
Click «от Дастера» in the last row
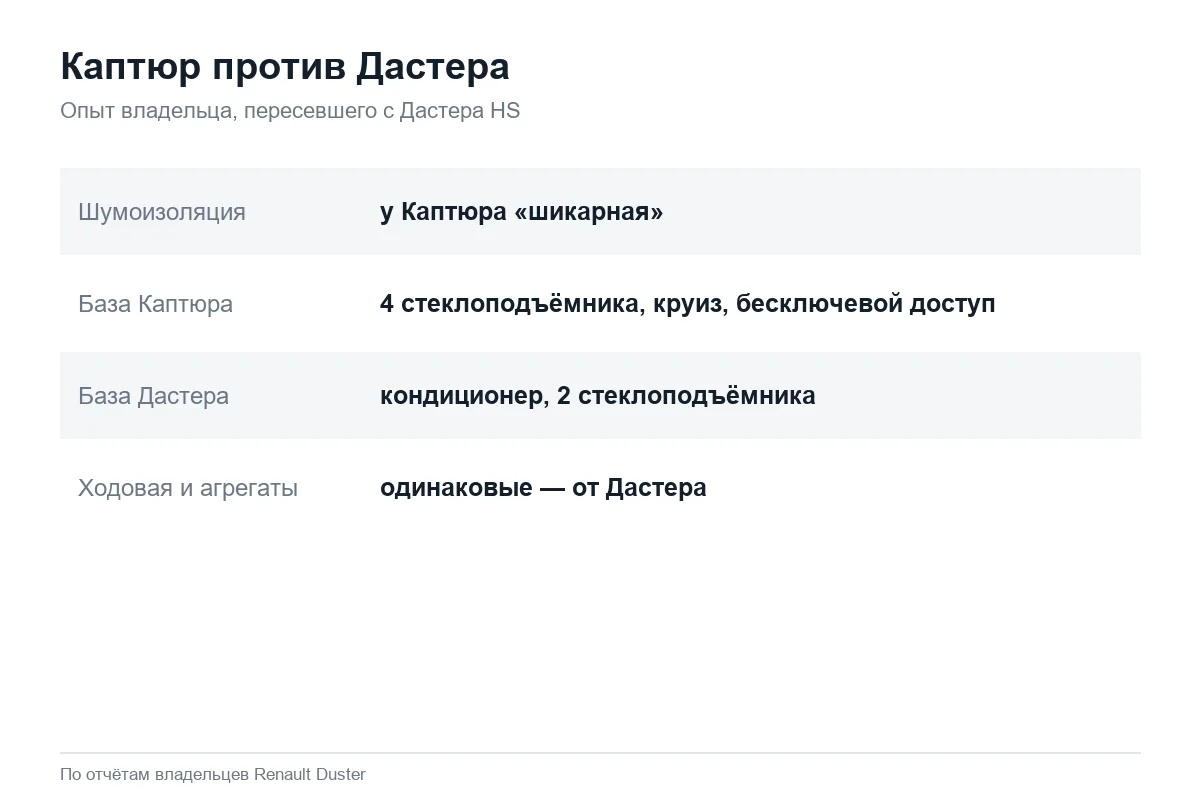click(x=640, y=488)
